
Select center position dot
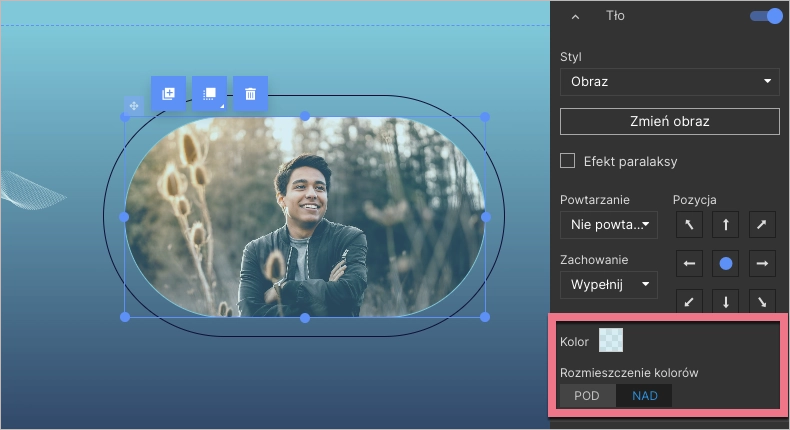pyautogui.click(x=726, y=263)
